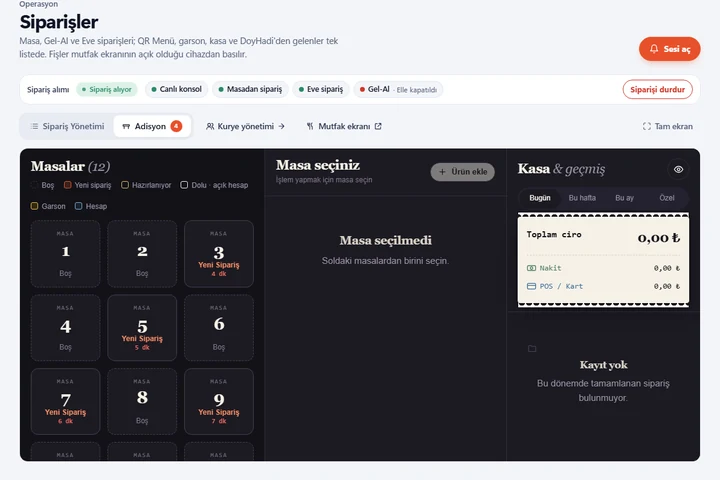The width and height of the screenshot is (720, 480).
Task: Click the Siparişi durdur button
Action: [x=658, y=89]
